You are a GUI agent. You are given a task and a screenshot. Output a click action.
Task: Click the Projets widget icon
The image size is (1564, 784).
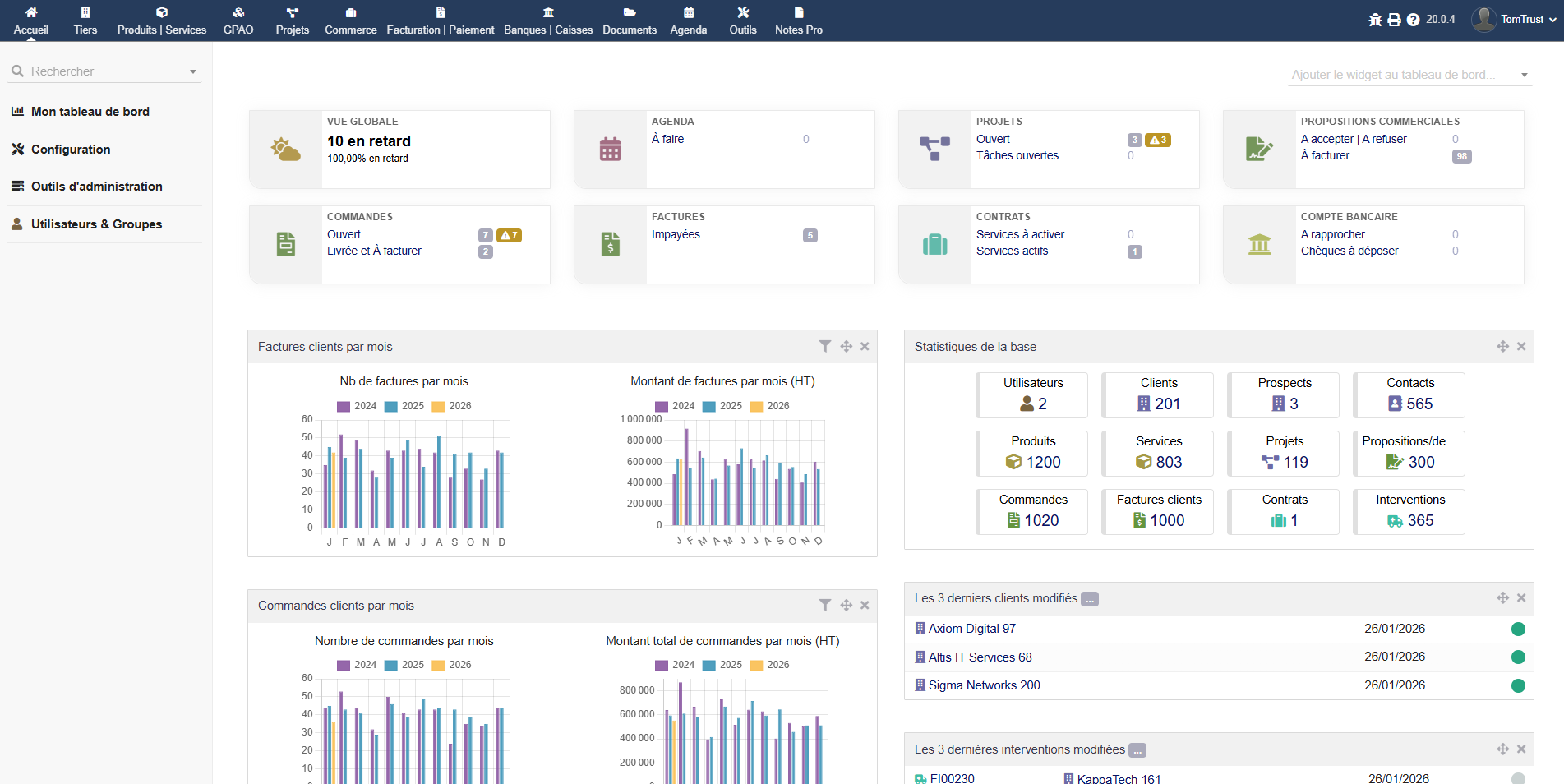(934, 148)
